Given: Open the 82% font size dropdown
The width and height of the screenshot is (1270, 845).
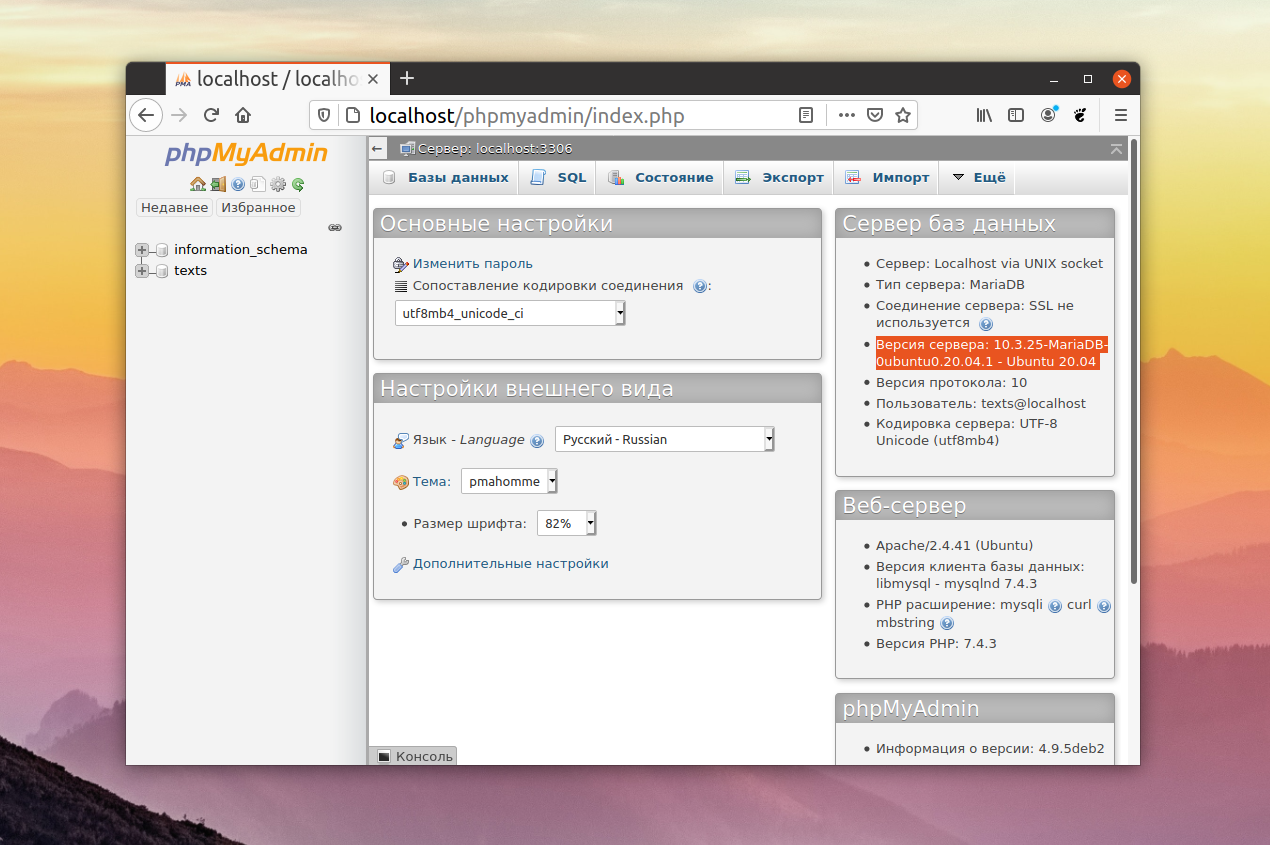Looking at the screenshot, I should click(x=567, y=523).
